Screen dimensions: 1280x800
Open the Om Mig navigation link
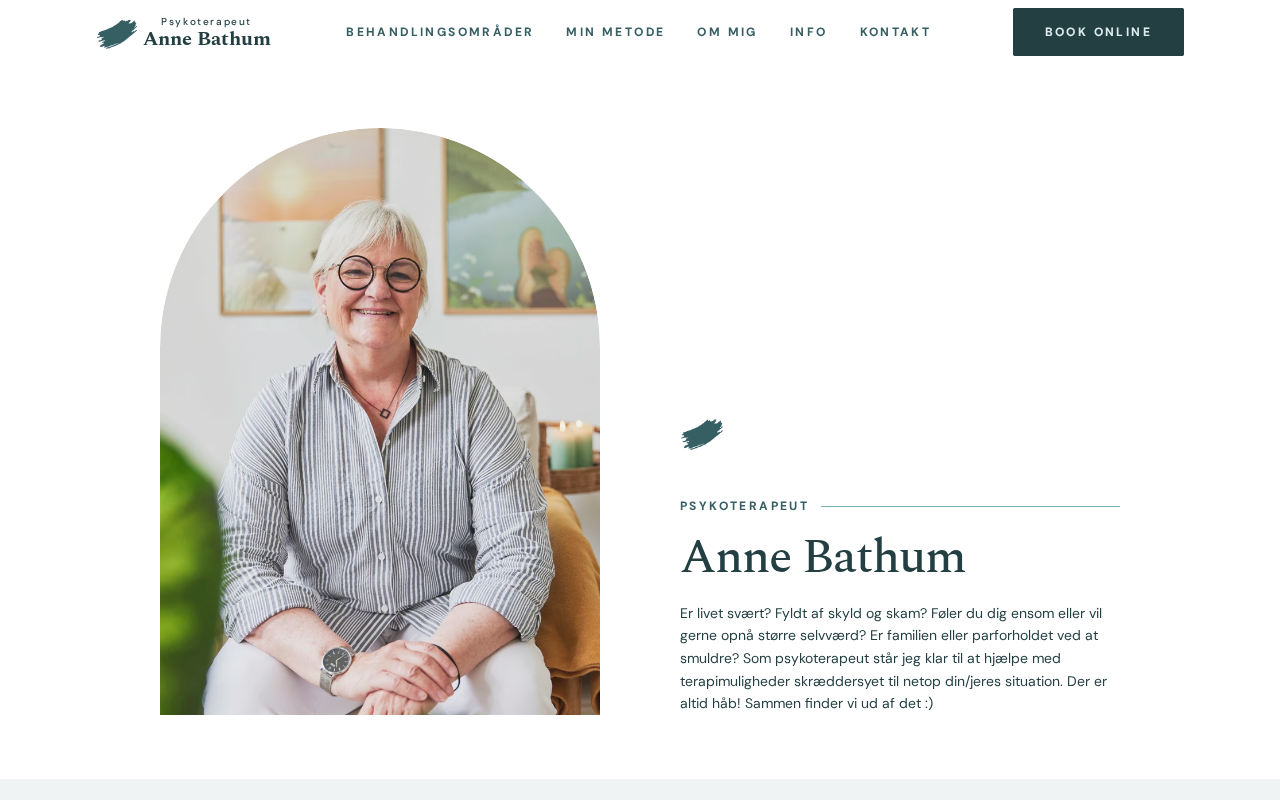pyautogui.click(x=727, y=32)
